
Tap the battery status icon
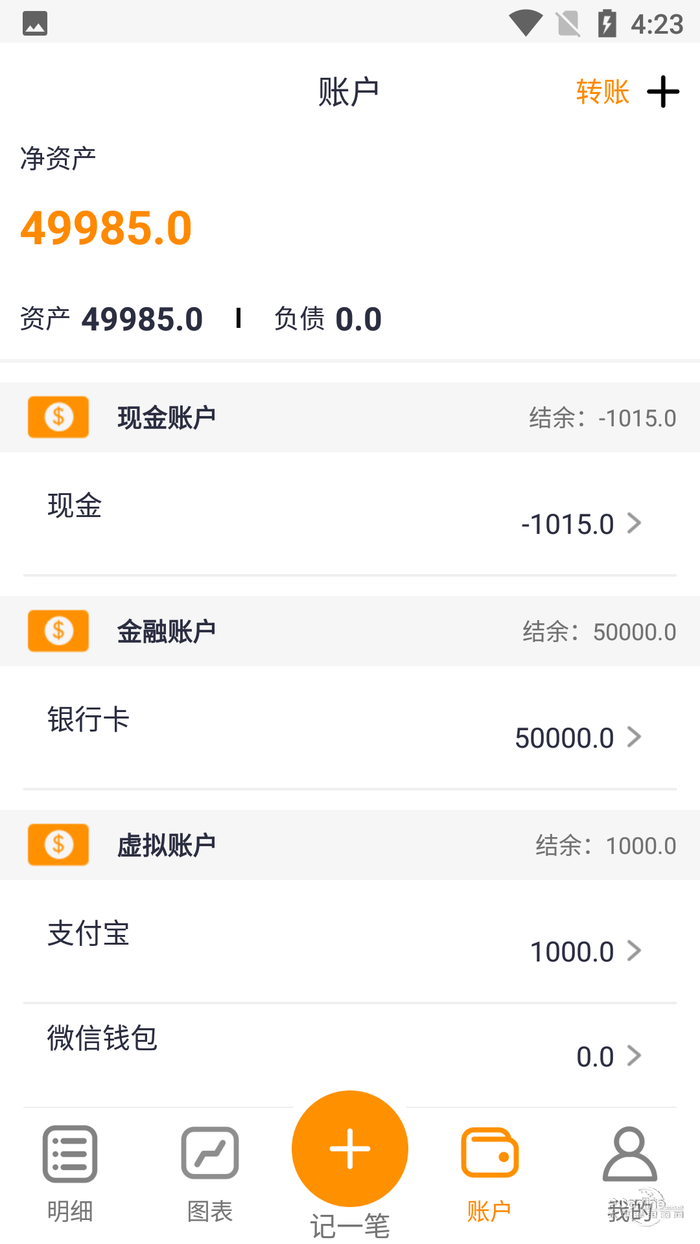(607, 23)
